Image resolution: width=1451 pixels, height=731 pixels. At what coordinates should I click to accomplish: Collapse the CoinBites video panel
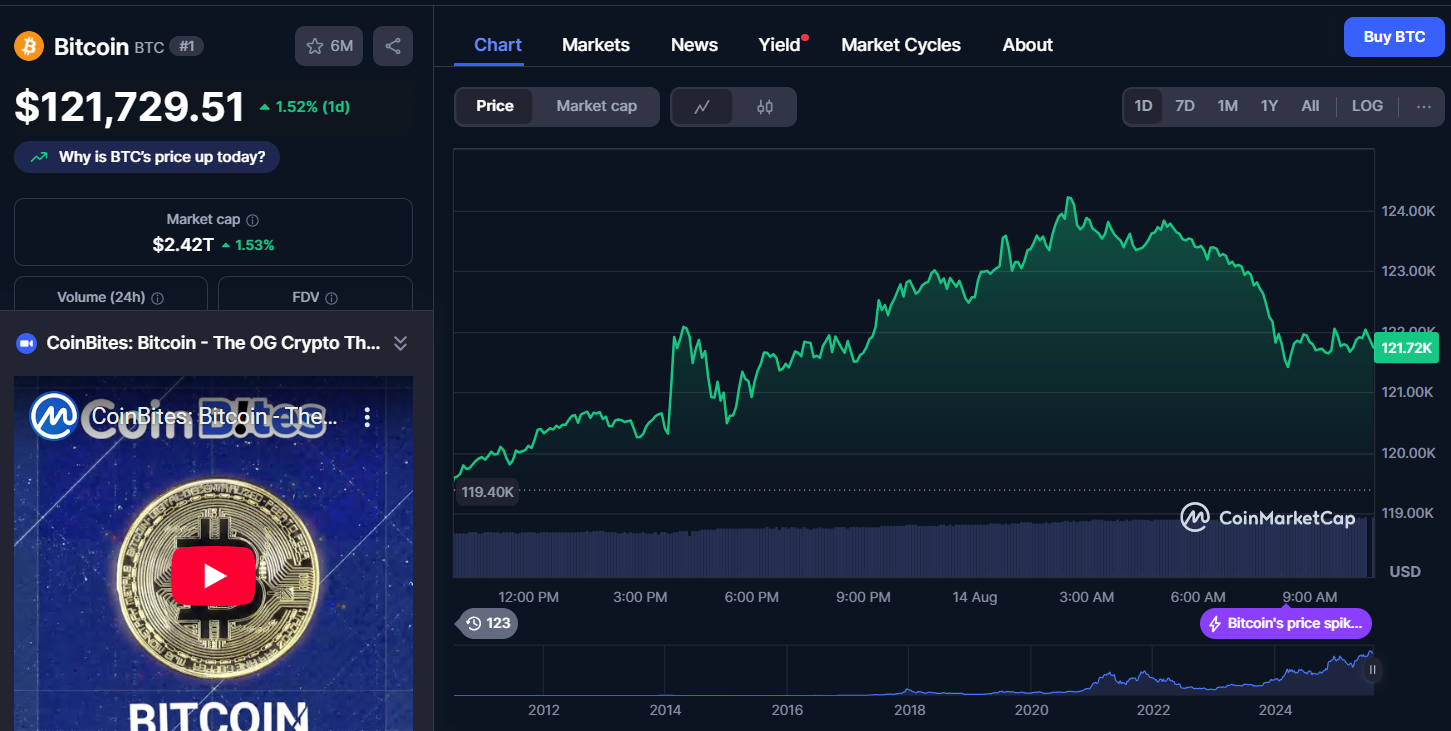[x=400, y=343]
